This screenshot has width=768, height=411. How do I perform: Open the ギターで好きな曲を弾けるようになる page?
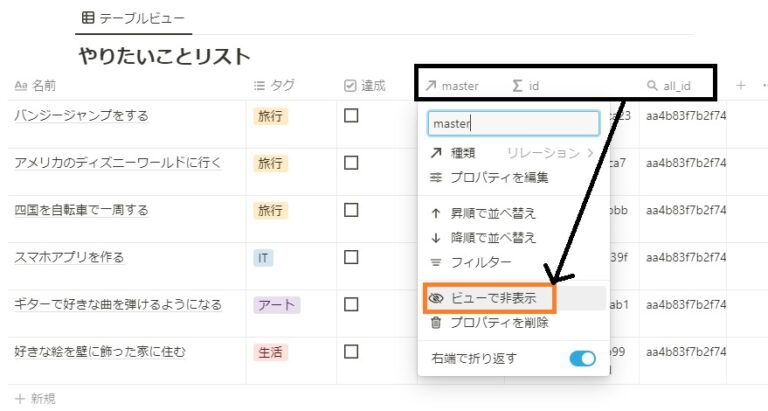click(x=118, y=304)
